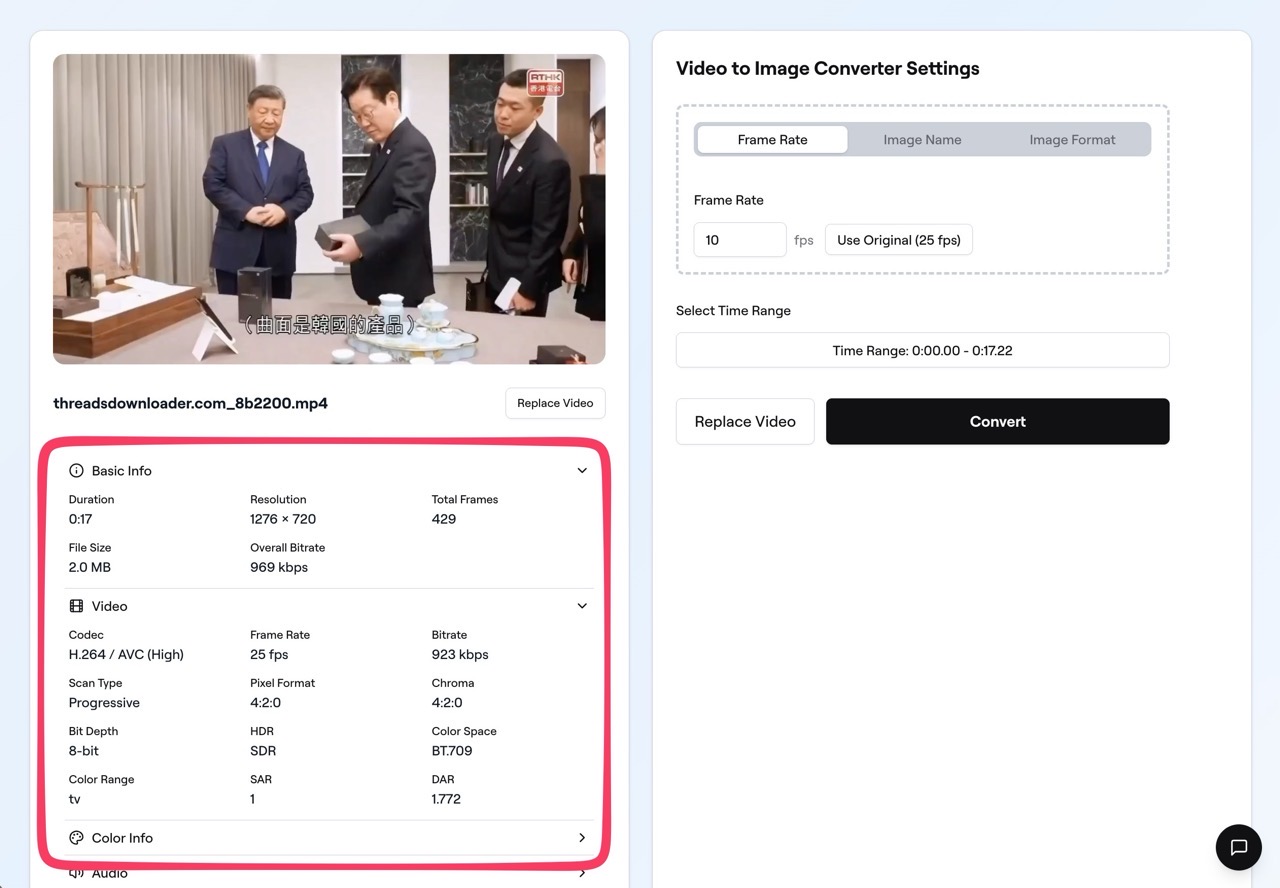Focus the frame rate fps input field
Viewport: 1280px width, 888px height.
(x=739, y=240)
